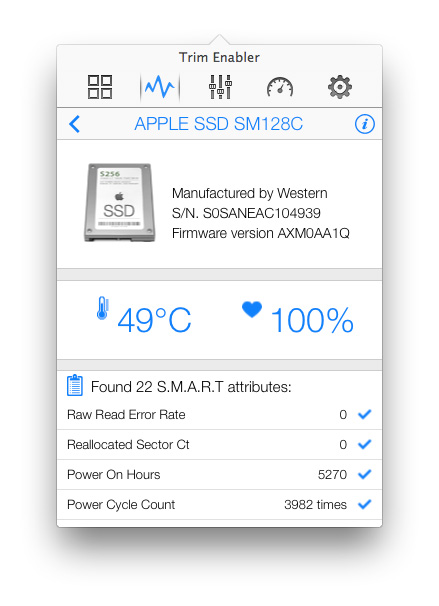Click the Reallocated Sector Ct checkmark

(x=364, y=444)
